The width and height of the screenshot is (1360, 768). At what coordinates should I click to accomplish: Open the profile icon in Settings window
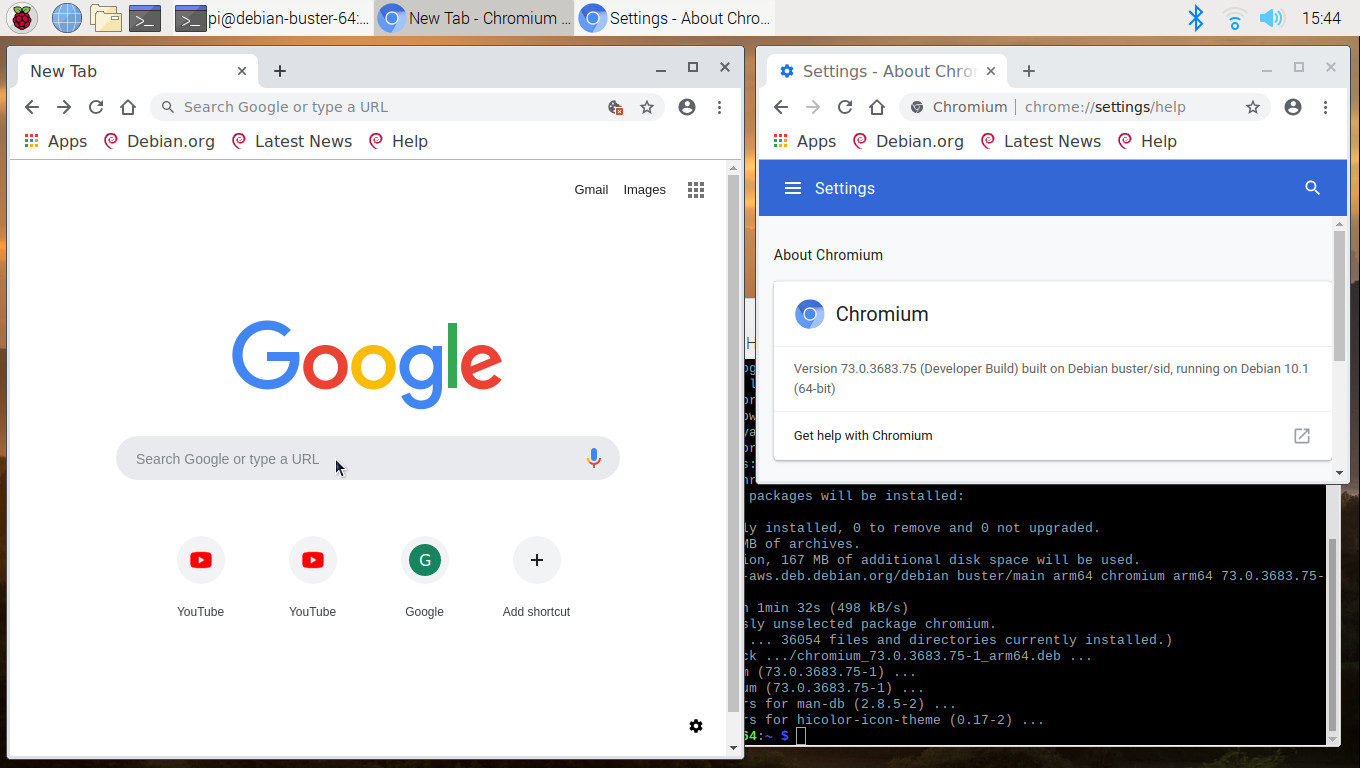1293,107
